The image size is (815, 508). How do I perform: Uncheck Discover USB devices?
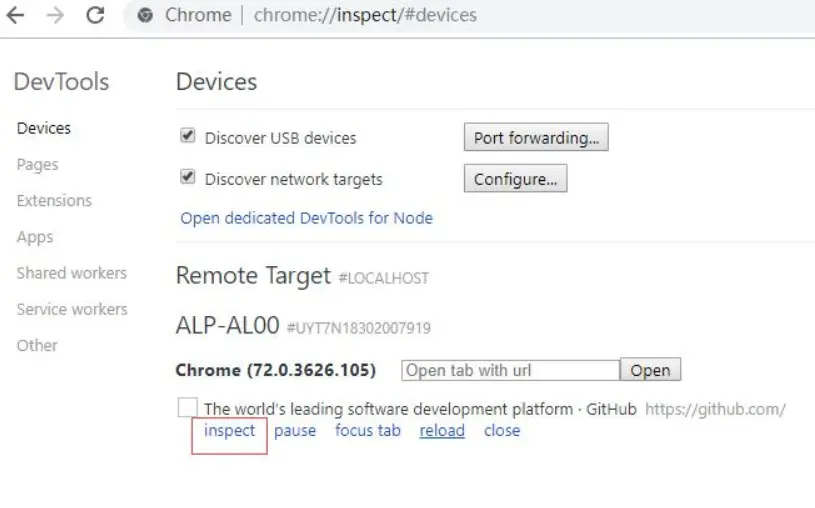coord(188,136)
